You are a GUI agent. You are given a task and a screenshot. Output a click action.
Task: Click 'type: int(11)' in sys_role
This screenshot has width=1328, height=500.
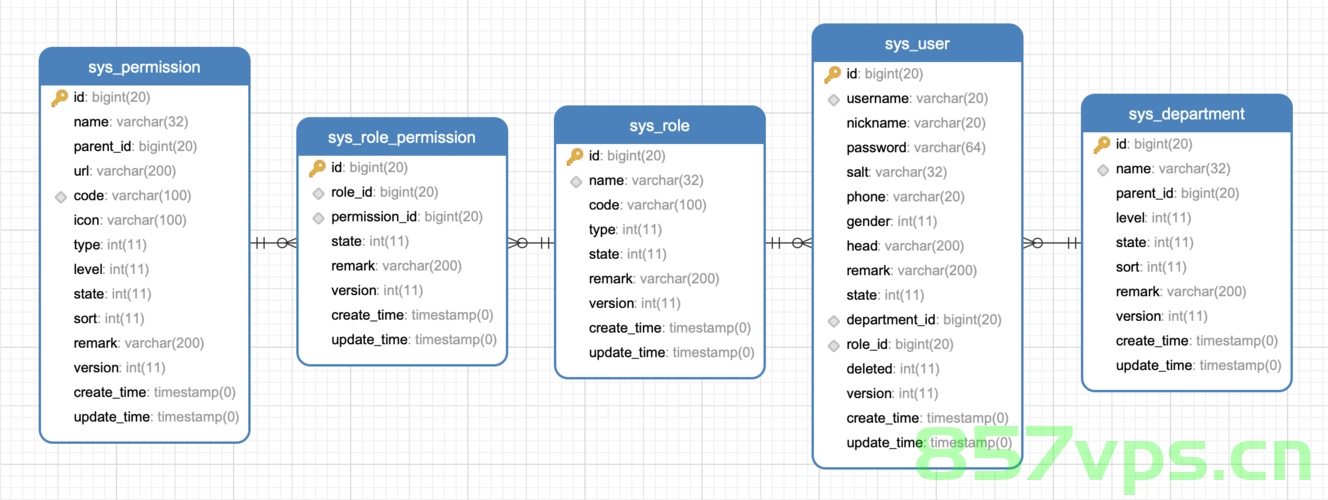click(625, 230)
